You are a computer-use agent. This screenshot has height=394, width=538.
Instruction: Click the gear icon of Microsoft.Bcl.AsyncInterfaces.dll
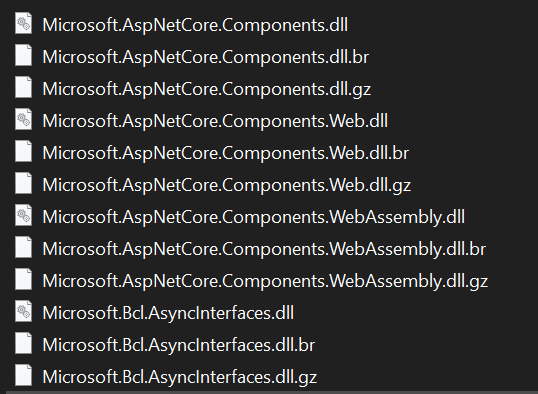point(23,312)
